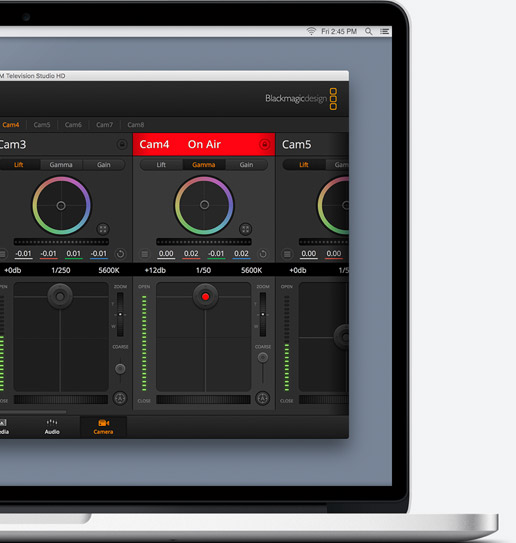Click the Cam3 iris joystick knob
The image size is (516, 543).
click(60, 297)
